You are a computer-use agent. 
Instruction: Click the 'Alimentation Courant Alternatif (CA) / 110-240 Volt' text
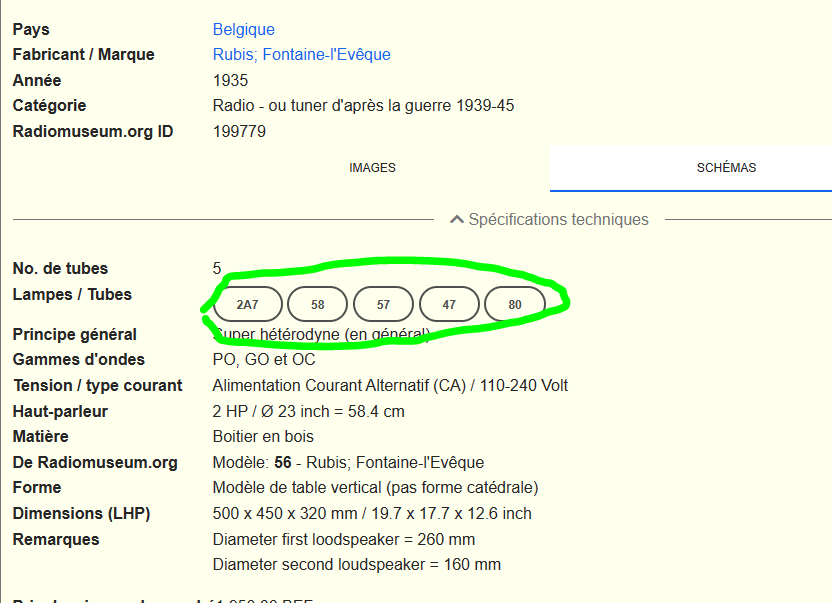391,385
